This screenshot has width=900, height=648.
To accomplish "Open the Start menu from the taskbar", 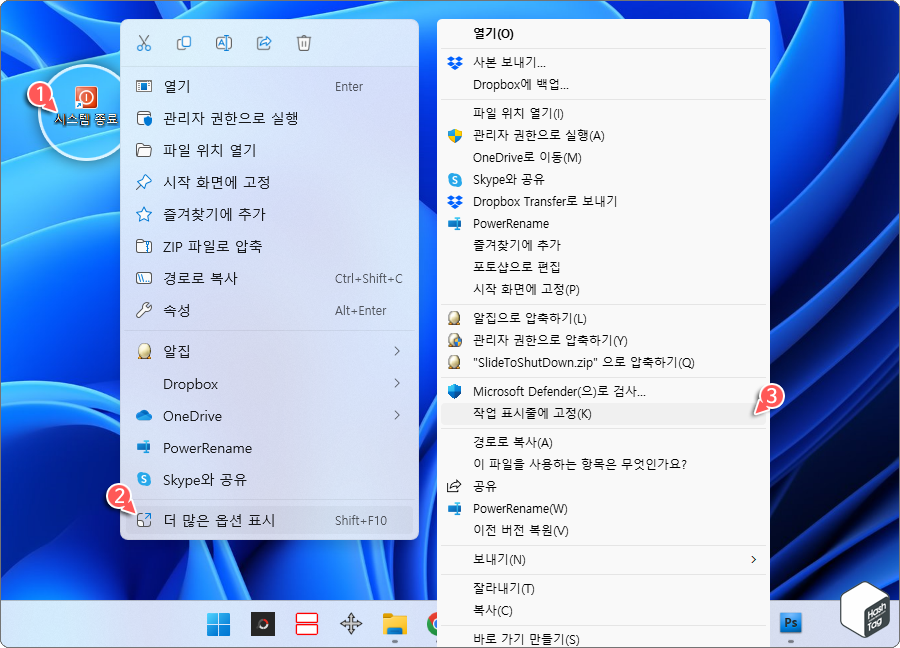I will point(218,624).
